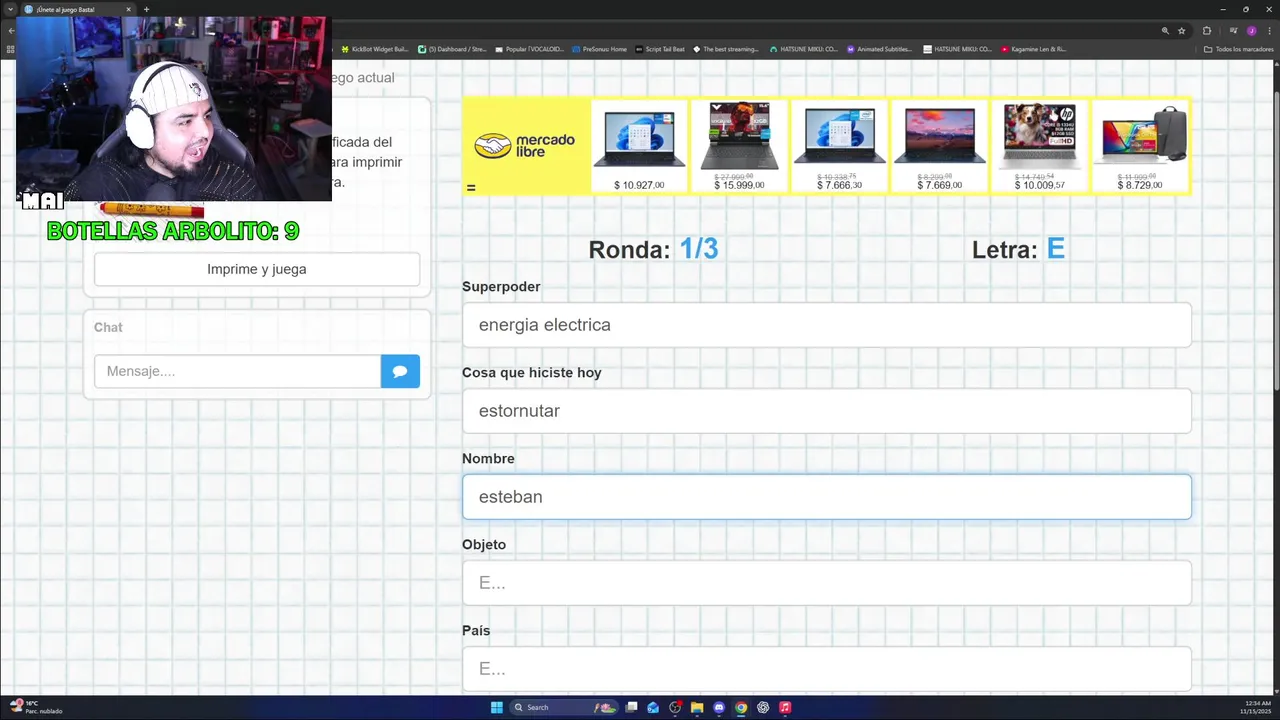This screenshot has height=720, width=1280.
Task: Click the Chat panel heading
Action: (108, 327)
